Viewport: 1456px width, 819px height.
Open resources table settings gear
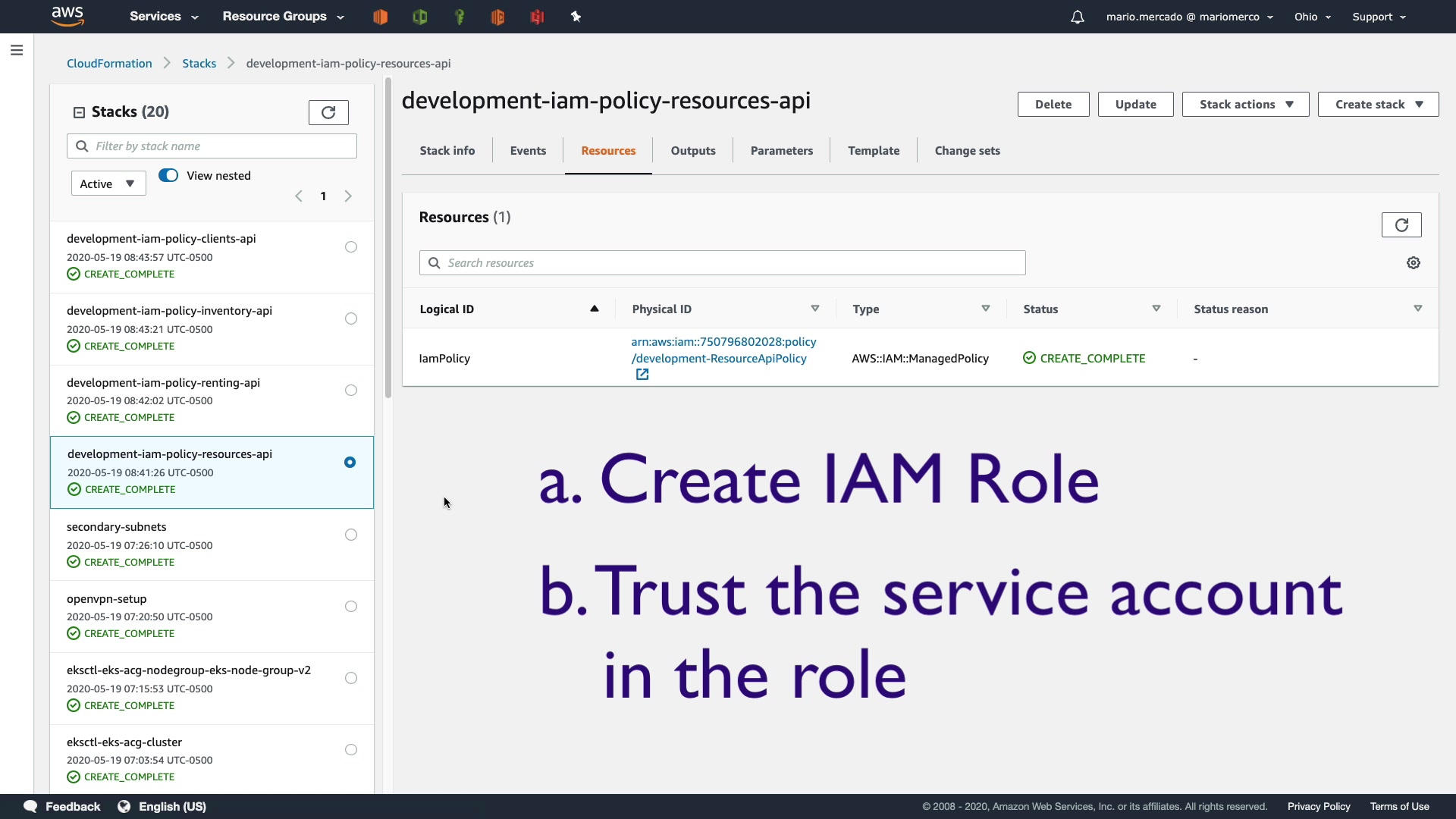point(1413,263)
